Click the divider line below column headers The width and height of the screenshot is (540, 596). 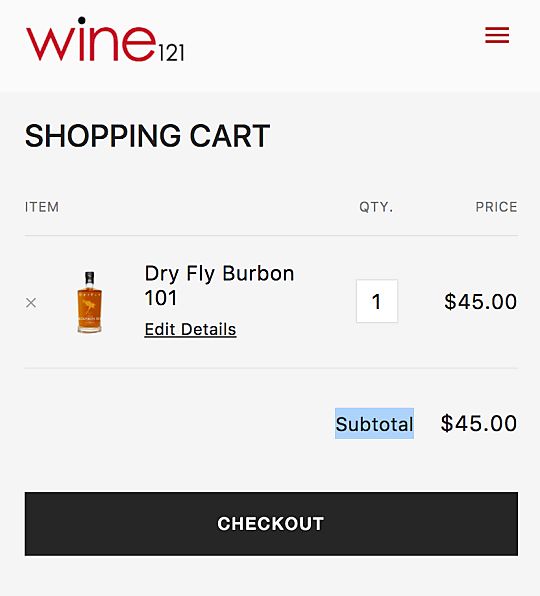(271, 236)
